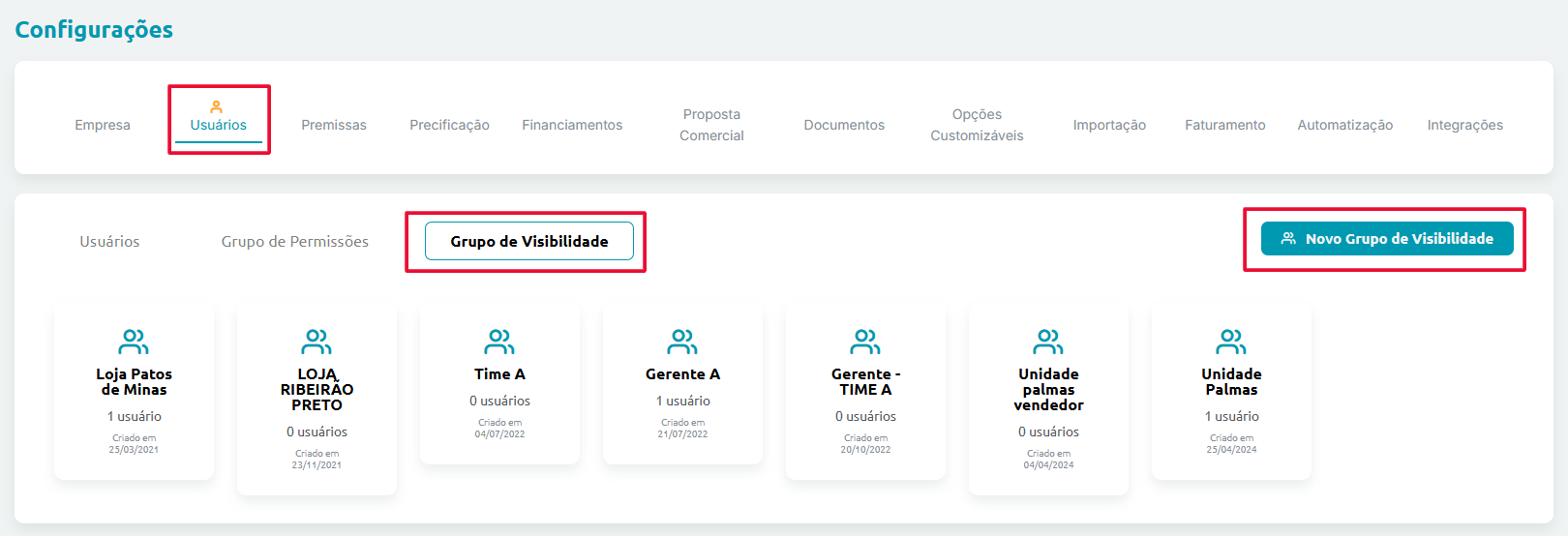Open the Loja Patos de Minas group title
1568x536 pixels.
click(x=134, y=381)
